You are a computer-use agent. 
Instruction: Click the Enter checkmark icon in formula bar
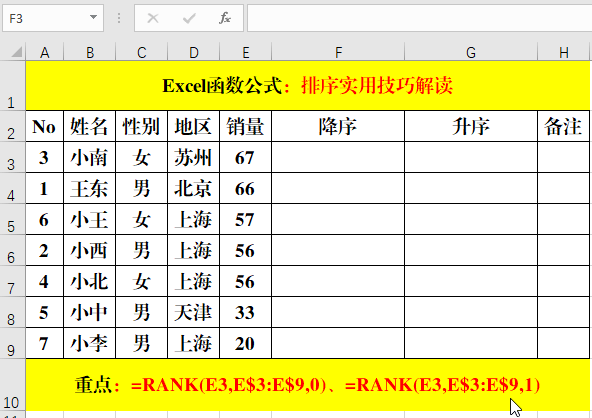(189, 18)
